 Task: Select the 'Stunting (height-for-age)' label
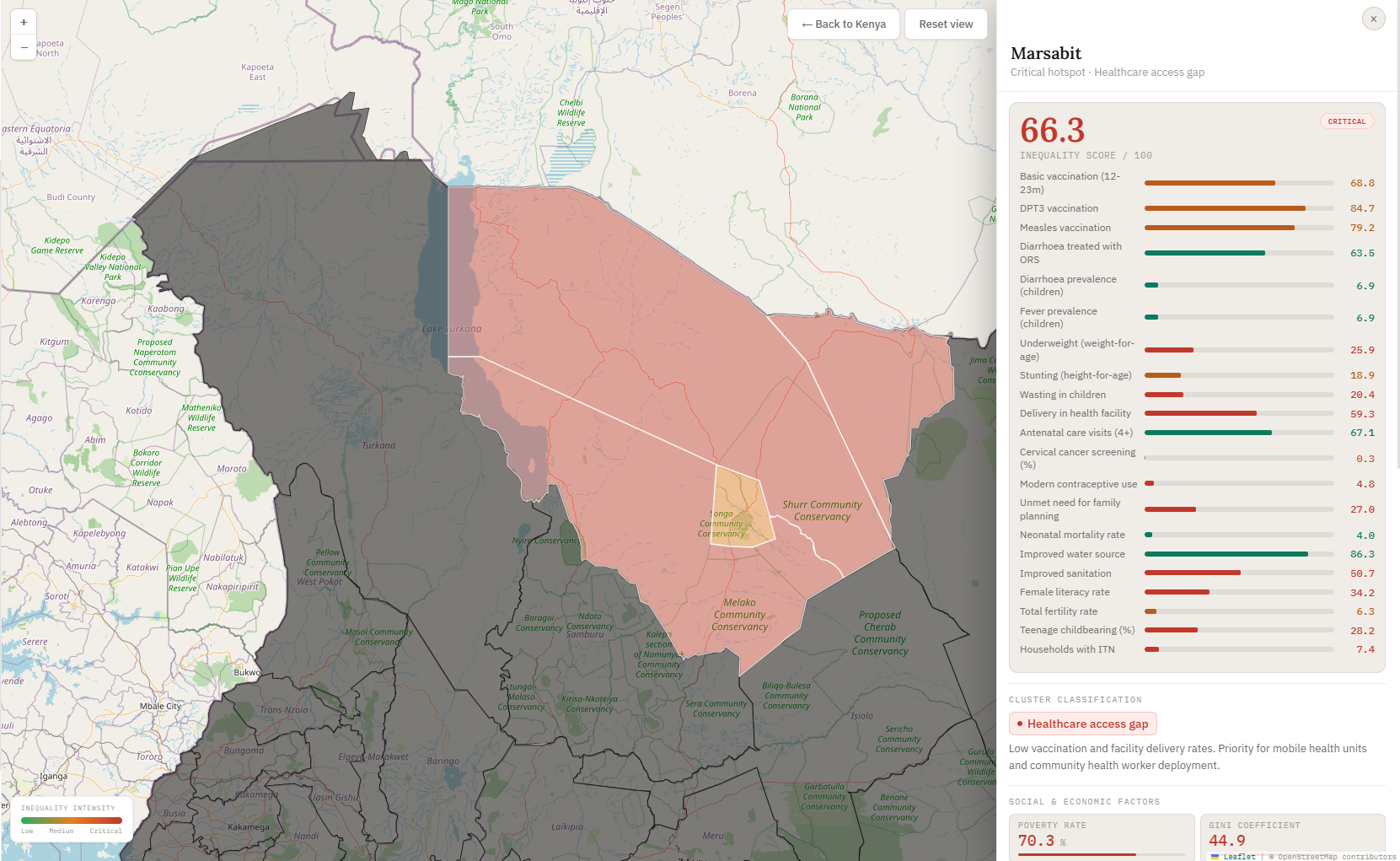tap(1075, 375)
